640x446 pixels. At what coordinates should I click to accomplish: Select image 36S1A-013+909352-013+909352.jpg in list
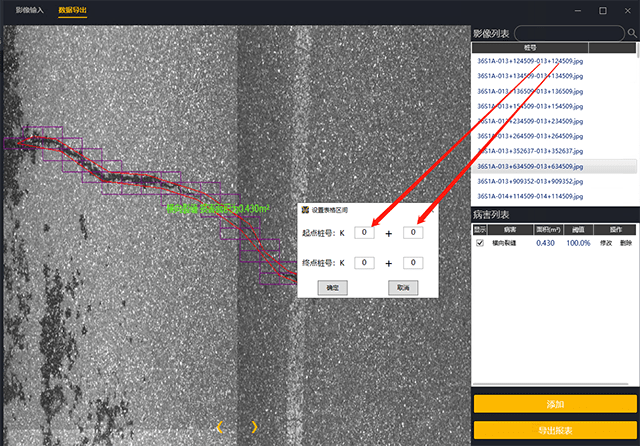530,181
